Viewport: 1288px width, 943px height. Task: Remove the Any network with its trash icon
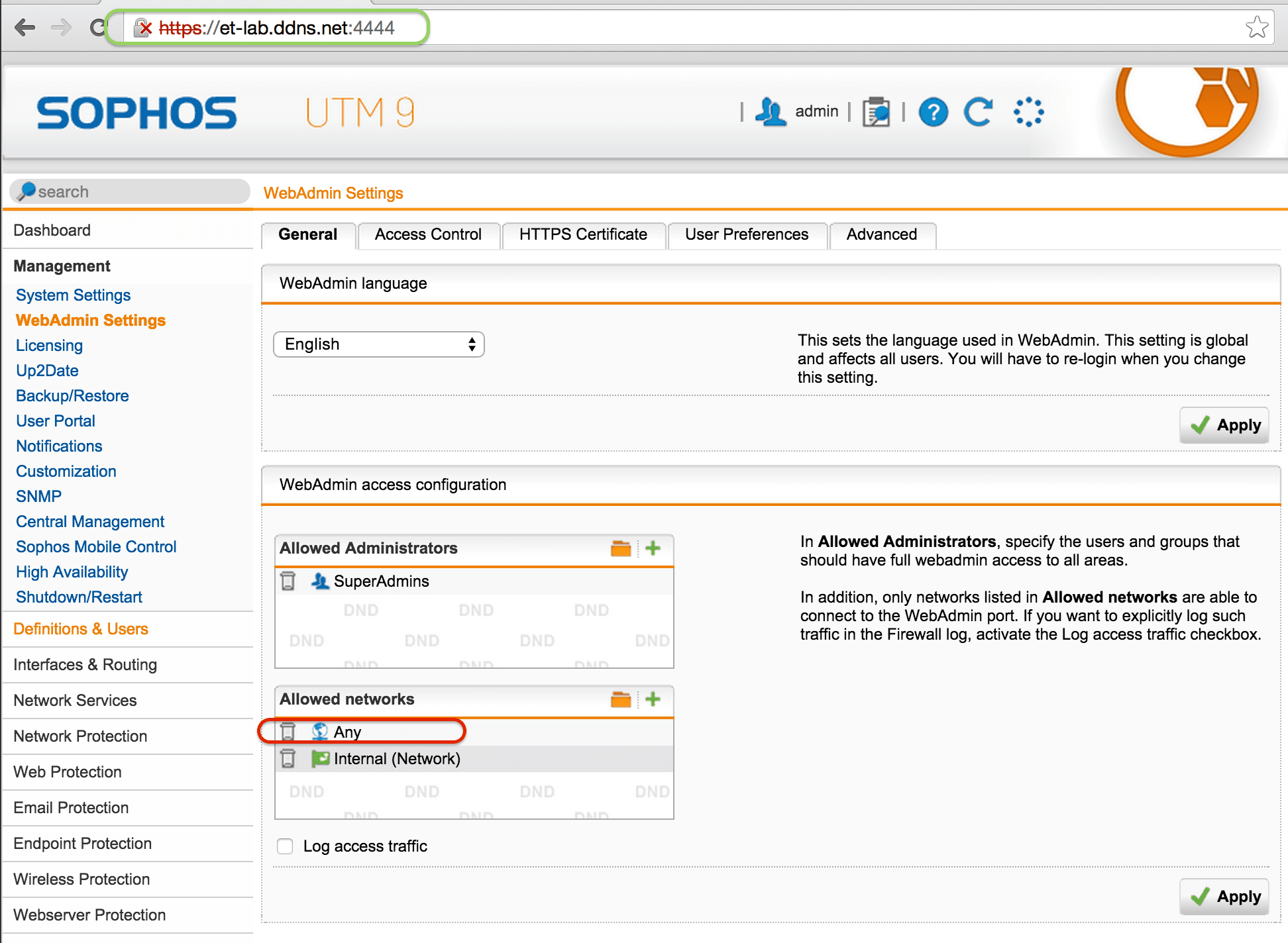coord(288,732)
